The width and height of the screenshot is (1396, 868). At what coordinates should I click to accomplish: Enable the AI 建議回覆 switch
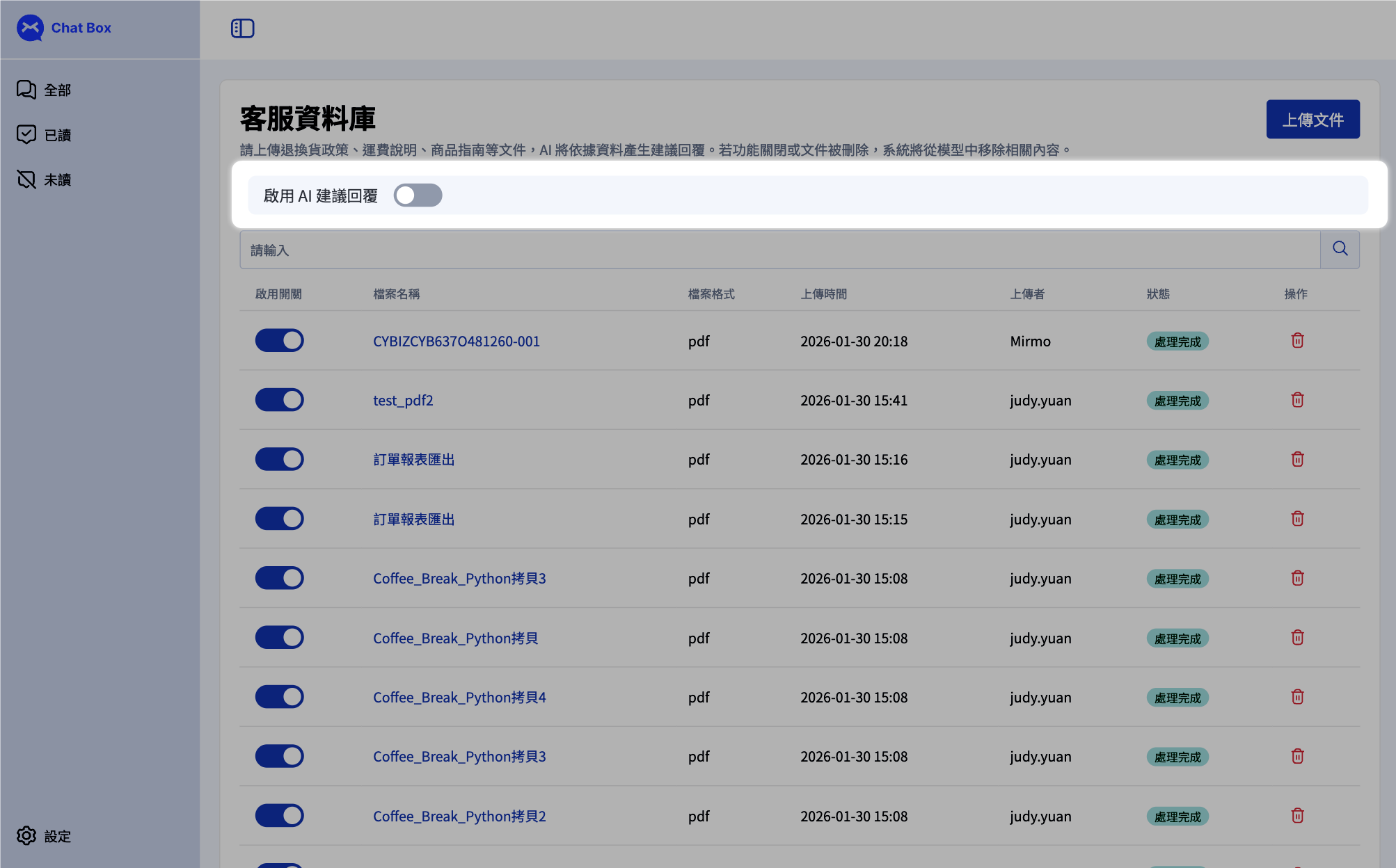pyautogui.click(x=418, y=195)
